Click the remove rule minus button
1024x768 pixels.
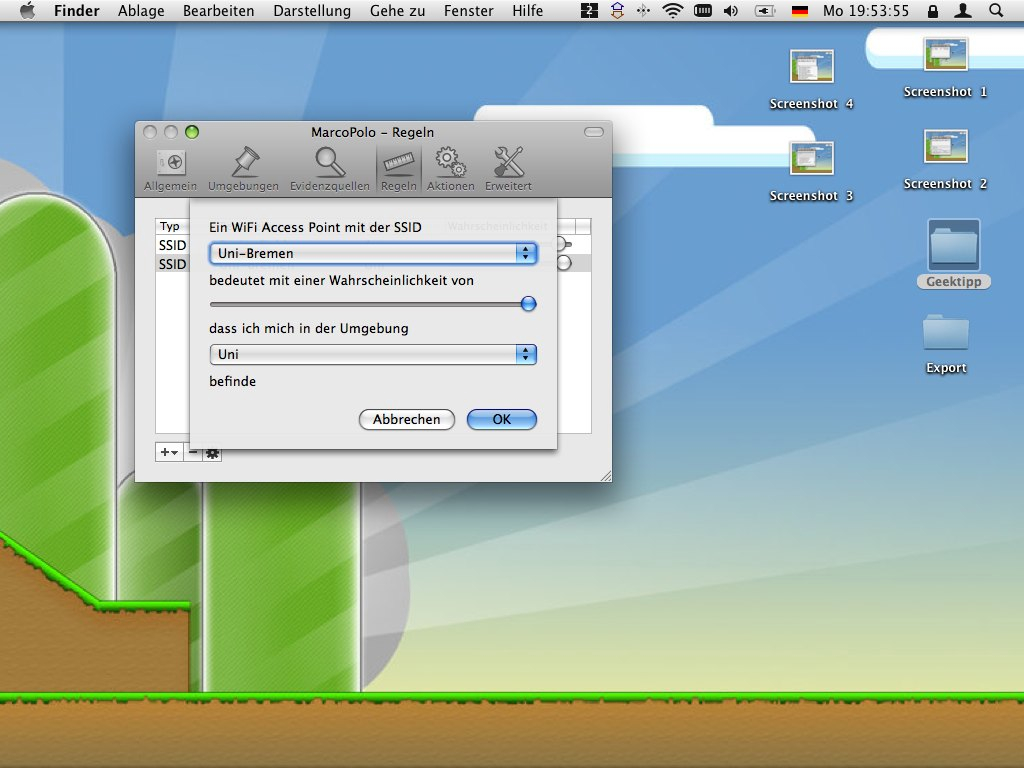(193, 452)
